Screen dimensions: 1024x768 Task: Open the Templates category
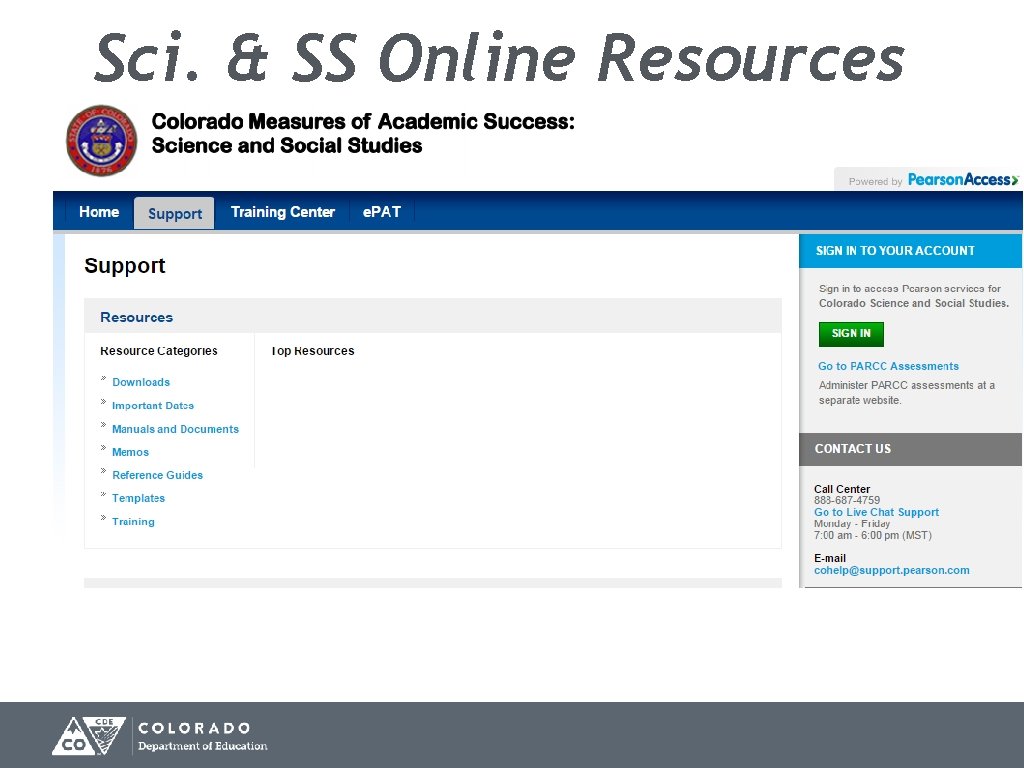click(x=138, y=498)
